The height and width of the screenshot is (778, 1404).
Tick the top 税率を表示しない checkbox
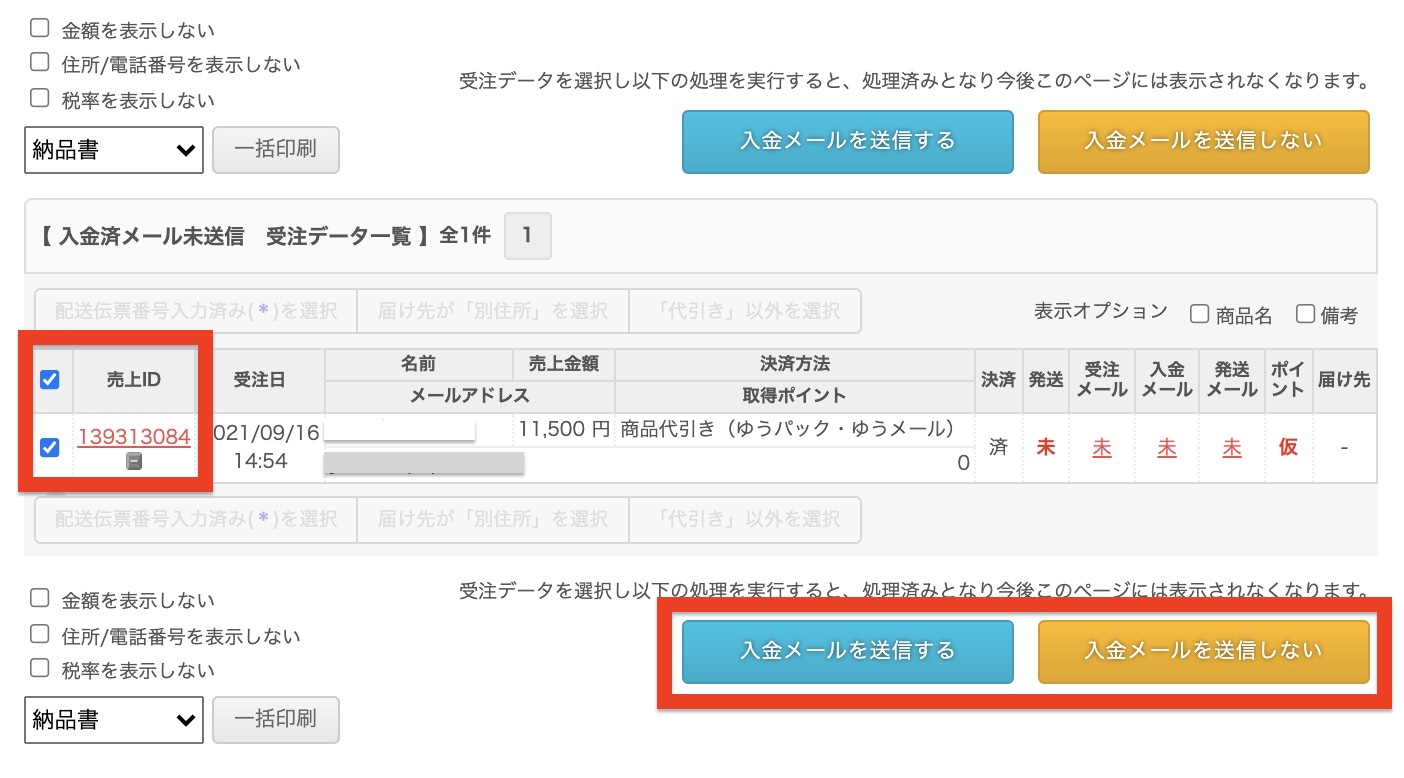40,98
